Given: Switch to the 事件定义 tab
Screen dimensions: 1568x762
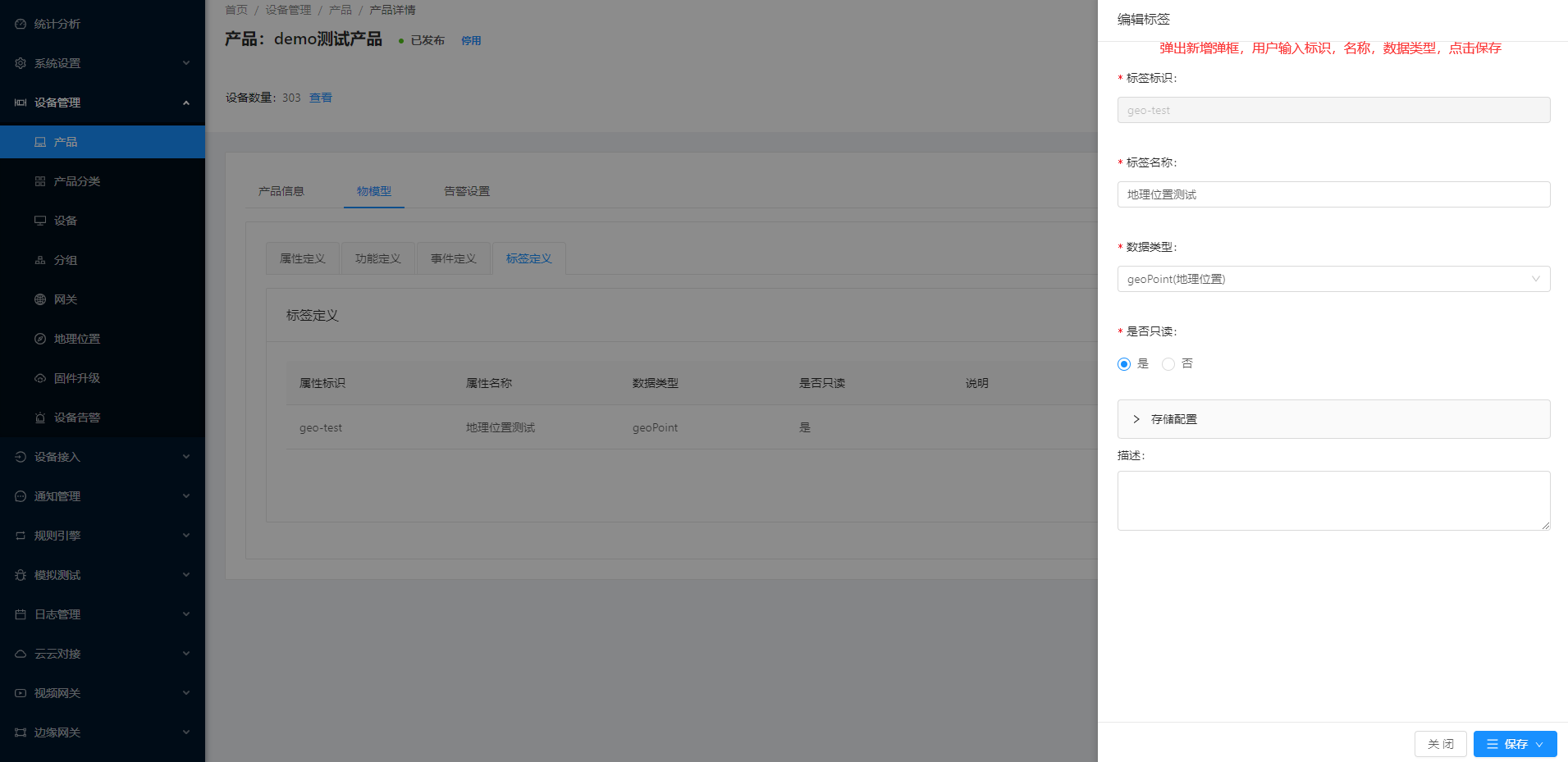Looking at the screenshot, I should pos(453,258).
